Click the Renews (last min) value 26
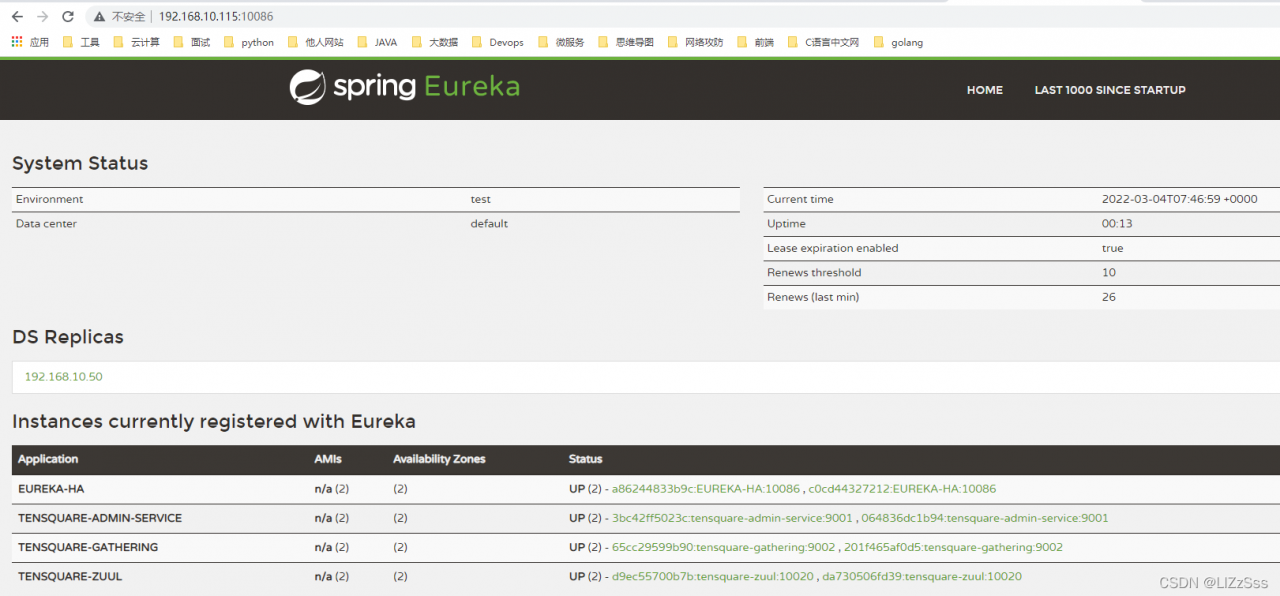This screenshot has height=596, width=1280. click(x=1109, y=297)
